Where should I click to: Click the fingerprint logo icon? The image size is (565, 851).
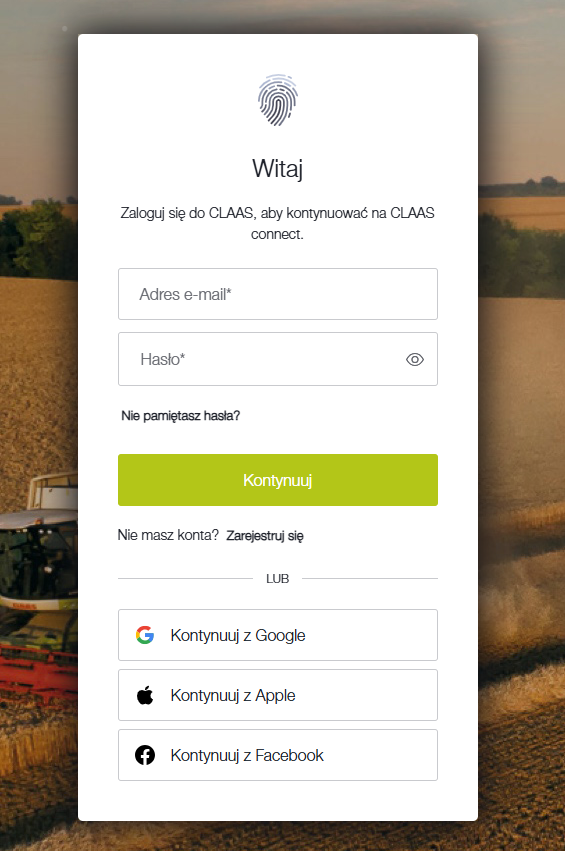point(277,100)
